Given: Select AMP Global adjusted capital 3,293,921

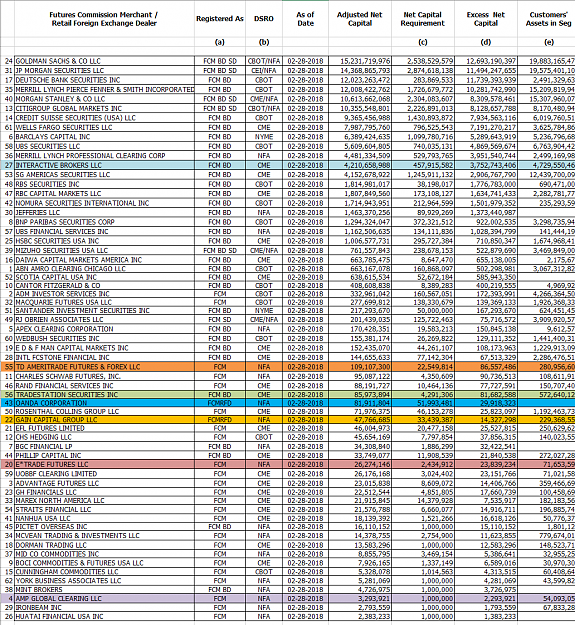Looking at the screenshot, I should (360, 598).
